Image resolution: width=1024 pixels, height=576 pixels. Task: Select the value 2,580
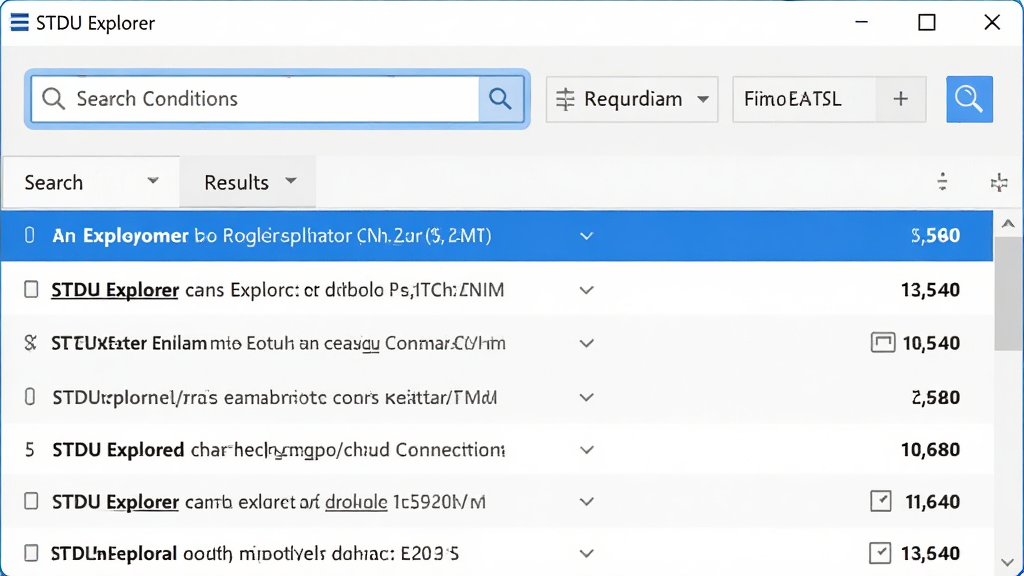936,397
